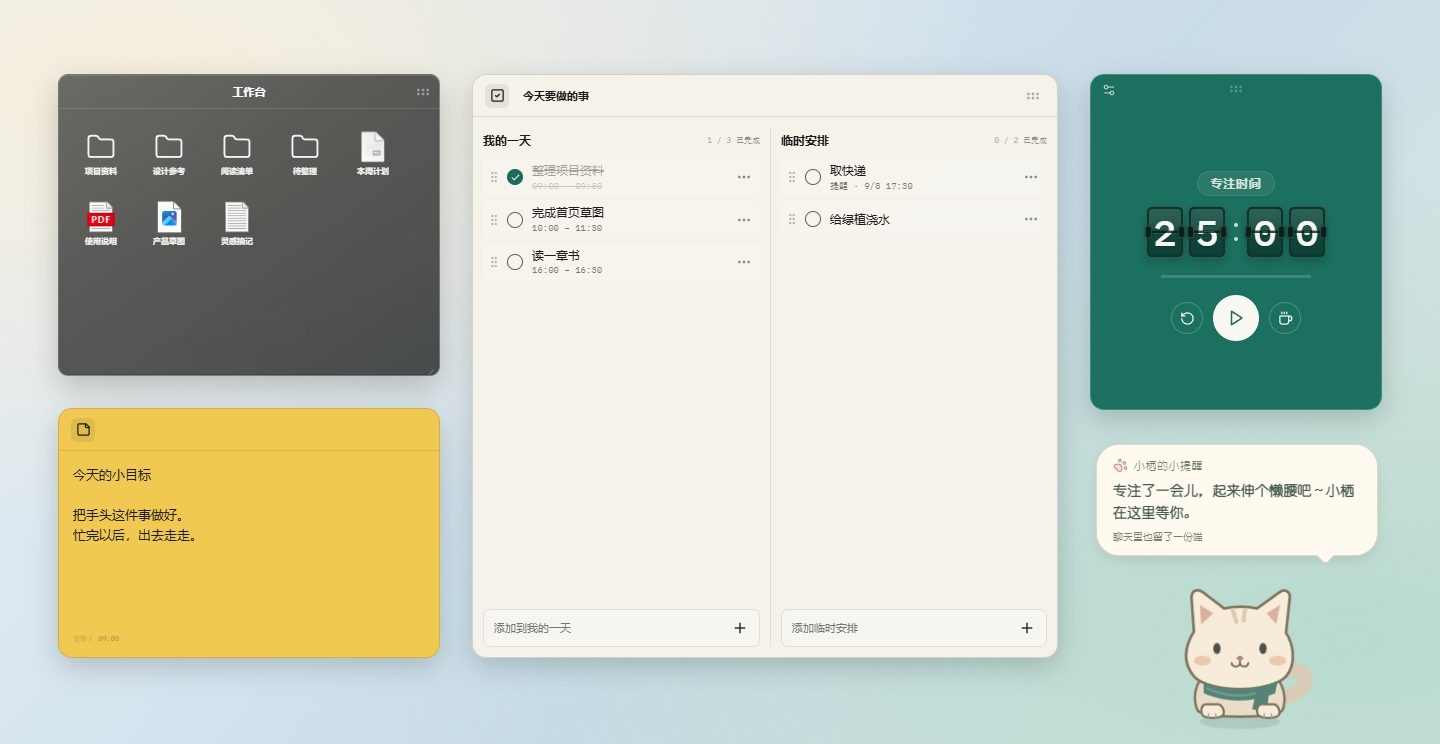Mark 完成首页草图 as done
This screenshot has width=1440, height=744.
pyautogui.click(x=515, y=220)
